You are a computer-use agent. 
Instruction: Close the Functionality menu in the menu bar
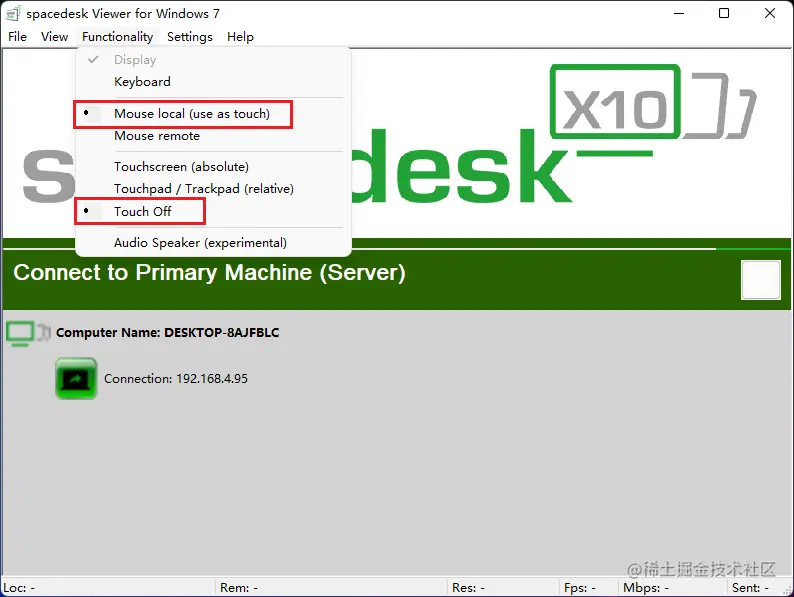point(117,36)
